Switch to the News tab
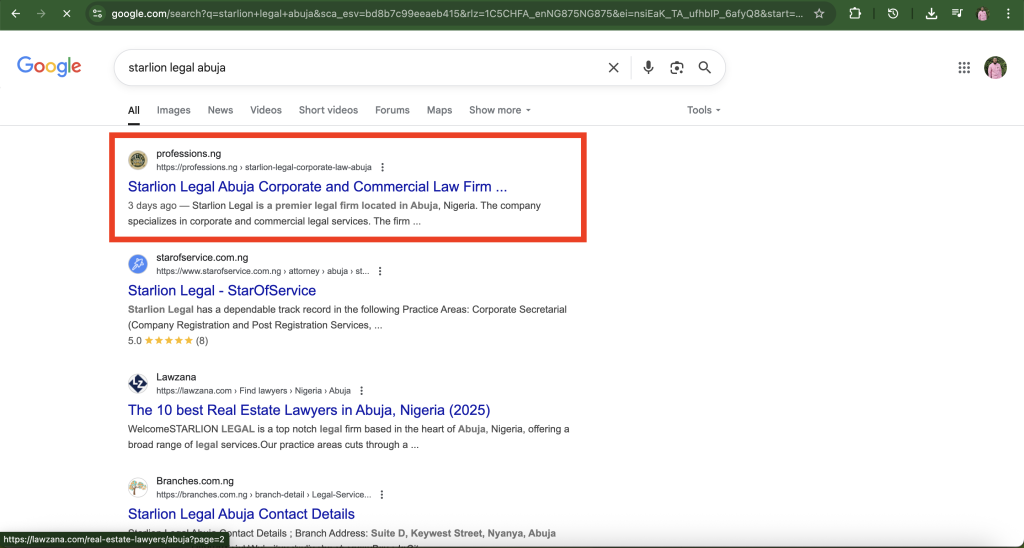This screenshot has height=548, width=1024. (x=220, y=110)
